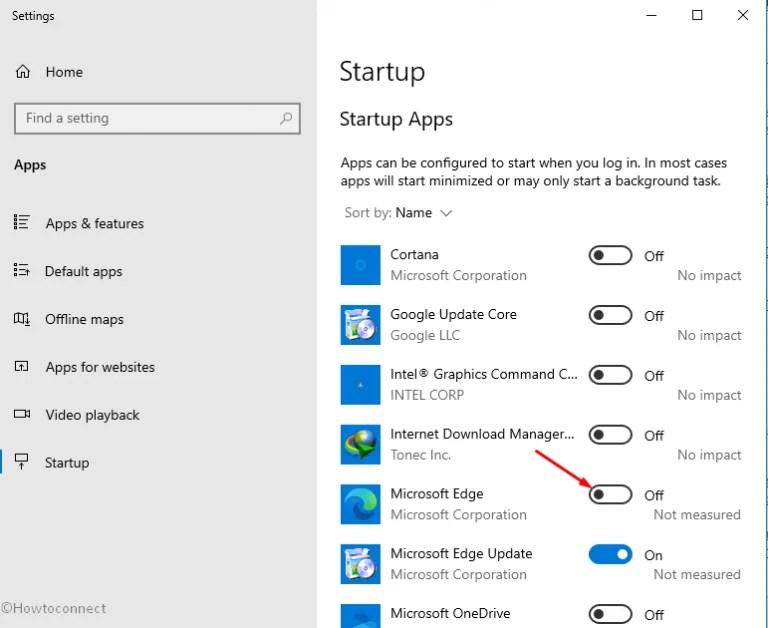Toggle Google Update Core startup switch
Viewport: 768px width, 628px height.
pyautogui.click(x=610, y=315)
